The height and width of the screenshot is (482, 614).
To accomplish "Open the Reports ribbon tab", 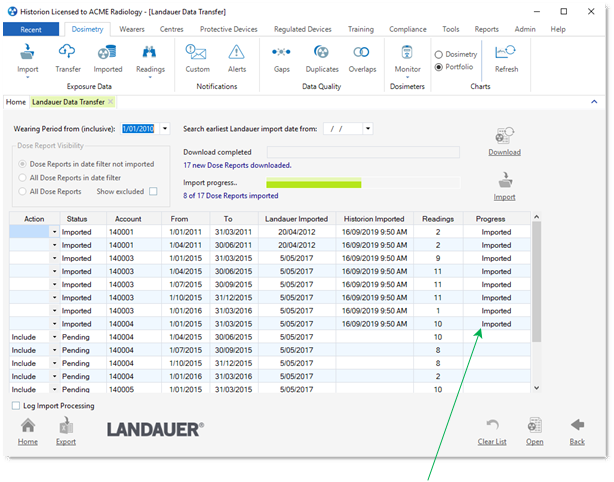I will (x=486, y=29).
